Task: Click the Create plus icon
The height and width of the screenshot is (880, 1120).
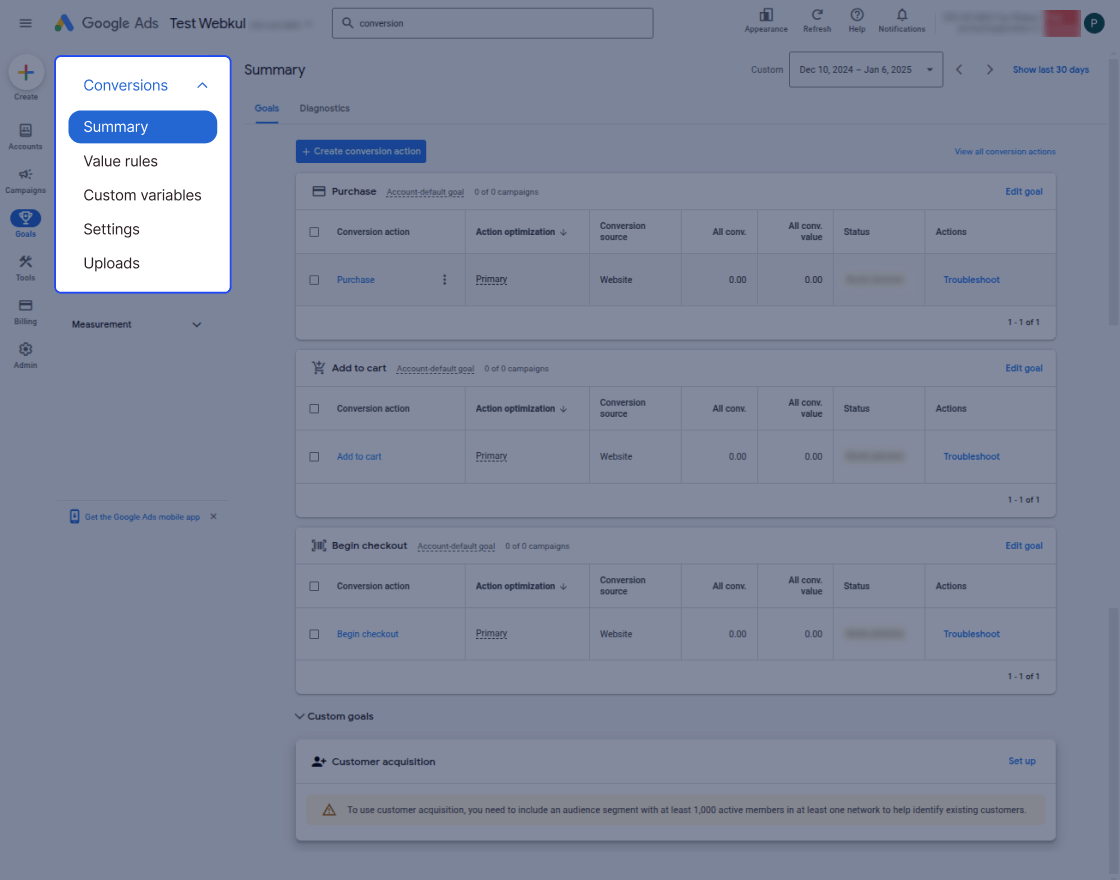Action: [26, 72]
